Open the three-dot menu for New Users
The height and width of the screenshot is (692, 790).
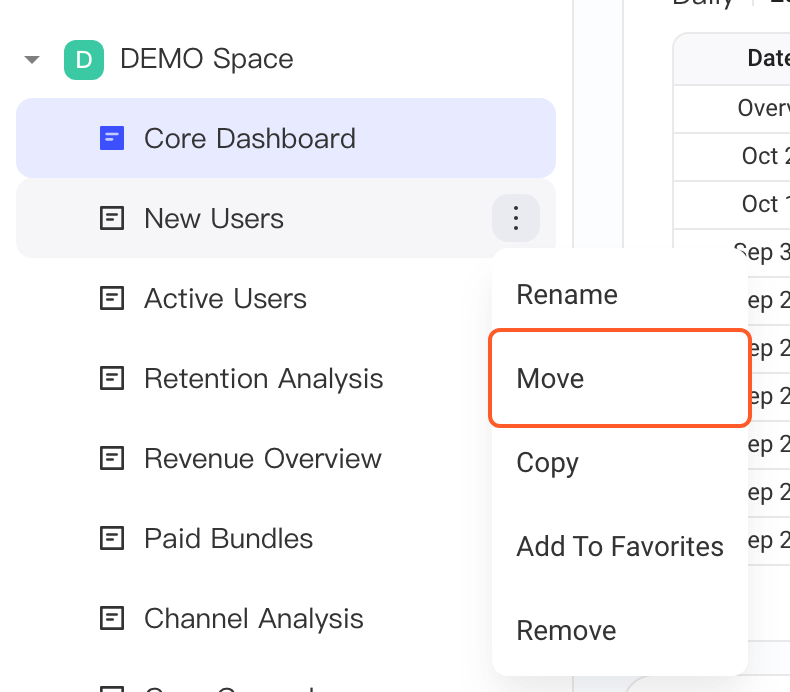pyautogui.click(x=515, y=218)
